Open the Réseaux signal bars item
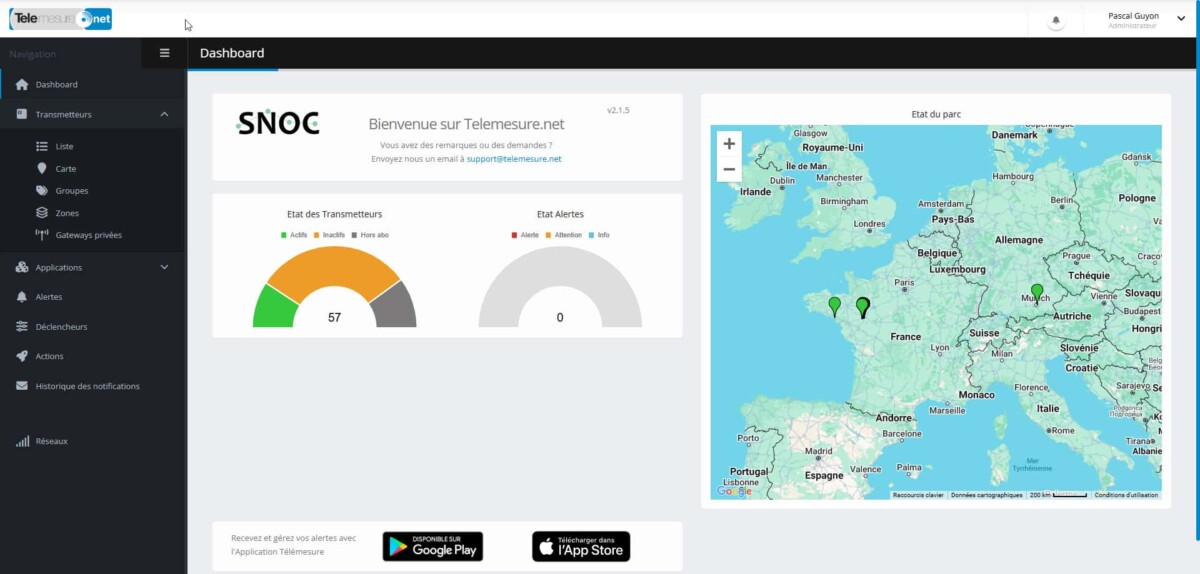The width and height of the screenshot is (1200, 574). pyautogui.click(x=51, y=441)
